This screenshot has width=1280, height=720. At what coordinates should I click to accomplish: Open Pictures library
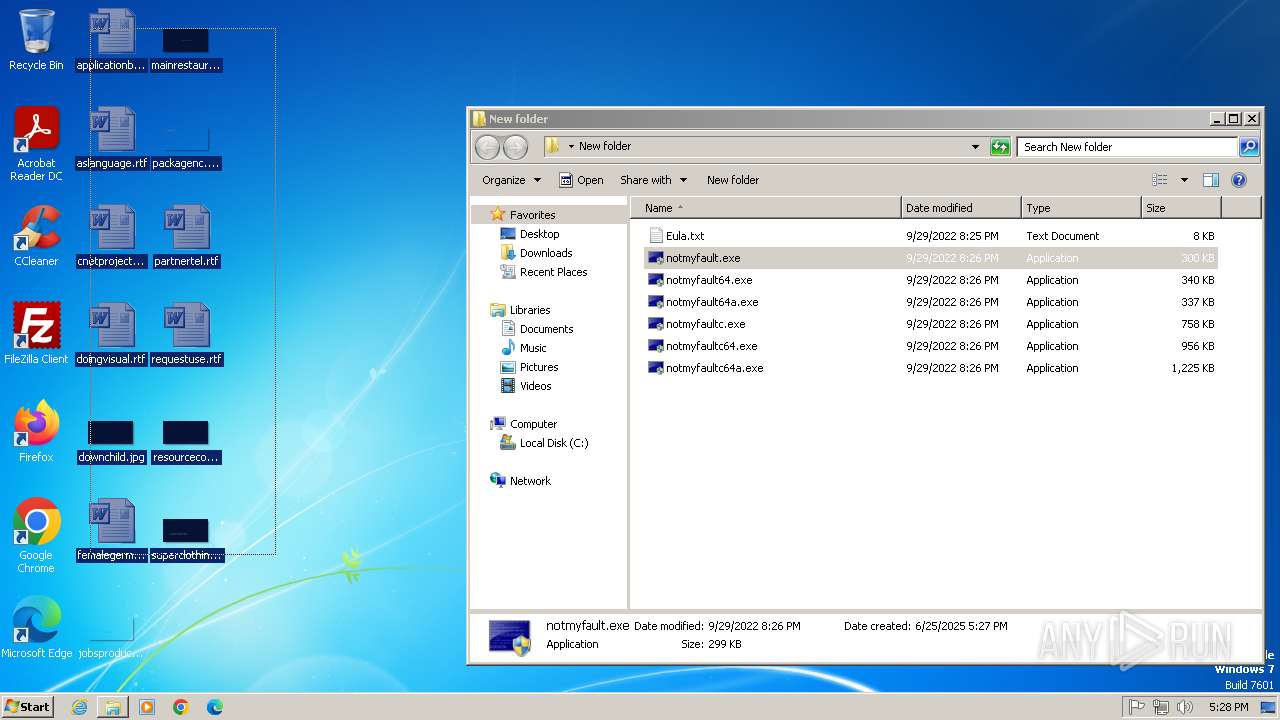click(539, 367)
